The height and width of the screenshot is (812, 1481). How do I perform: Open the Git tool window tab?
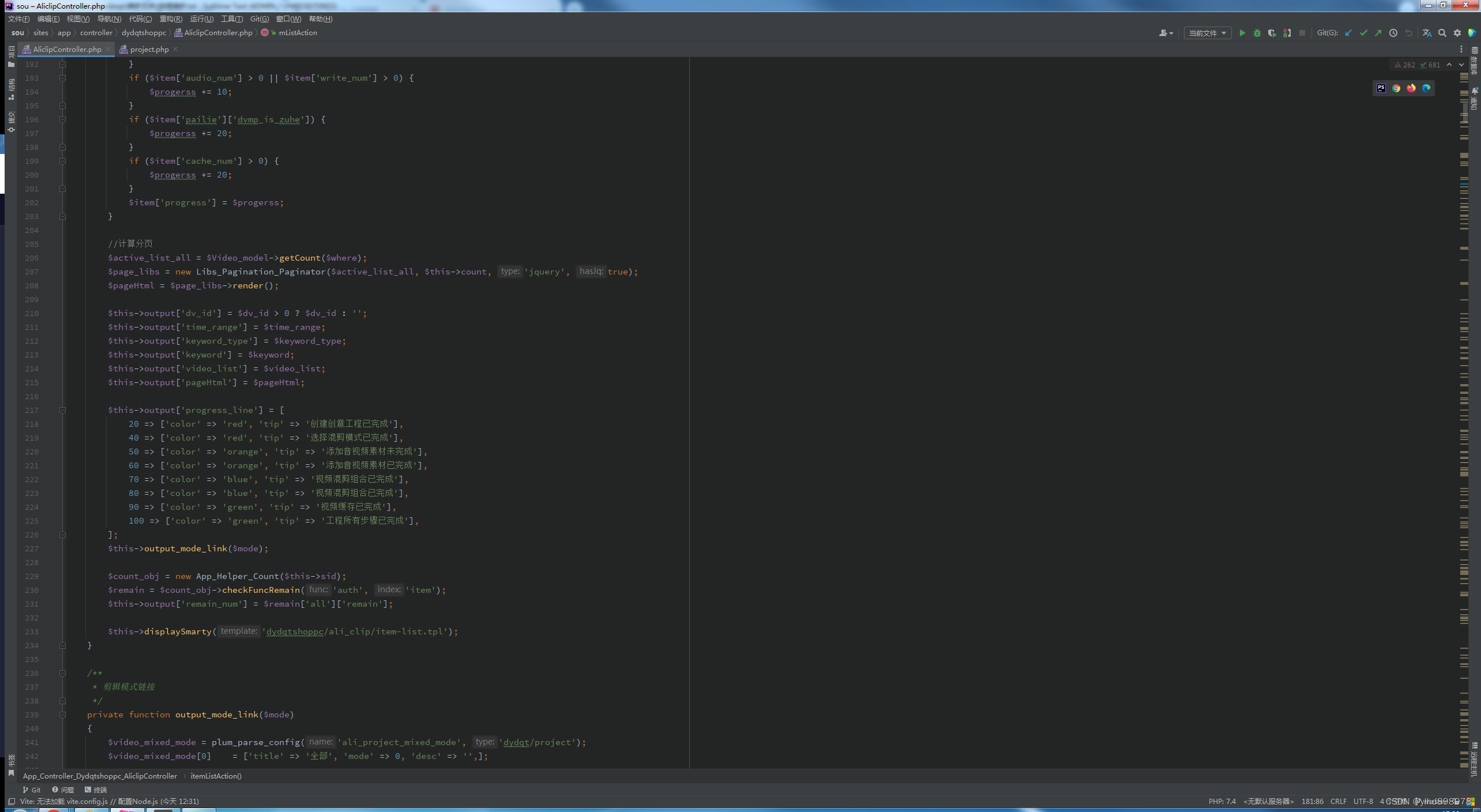pyautogui.click(x=32, y=790)
